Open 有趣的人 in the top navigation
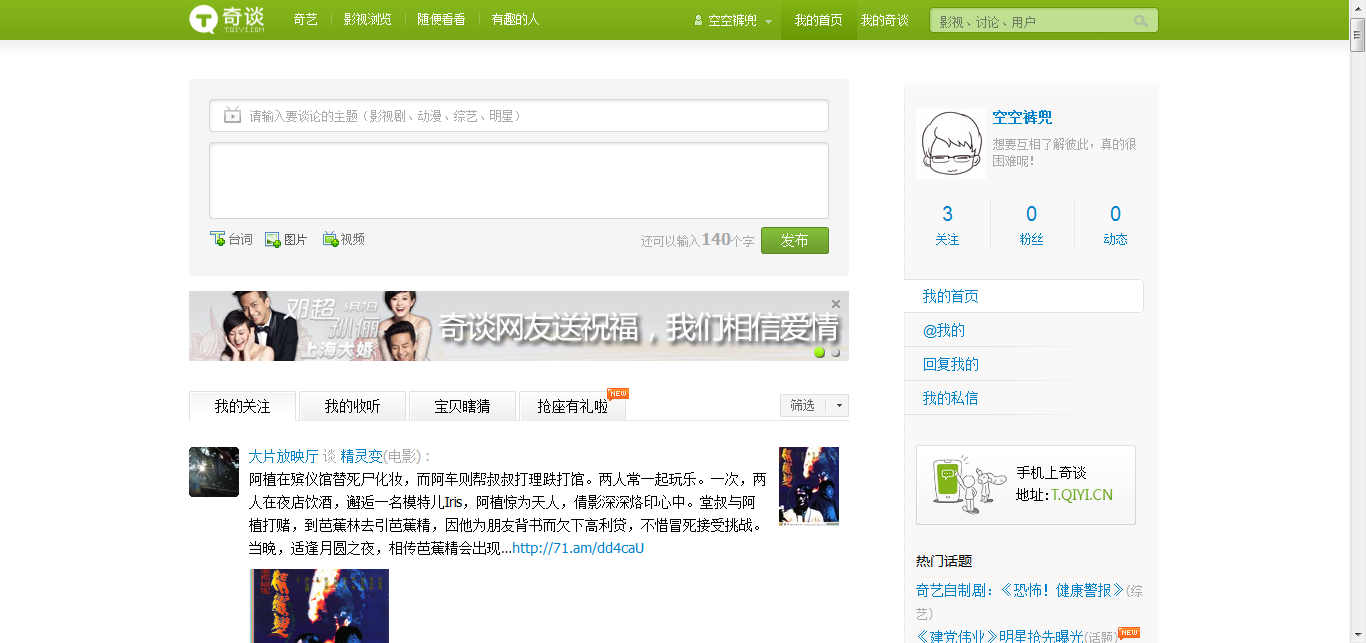The width and height of the screenshot is (1366, 643). pos(515,19)
